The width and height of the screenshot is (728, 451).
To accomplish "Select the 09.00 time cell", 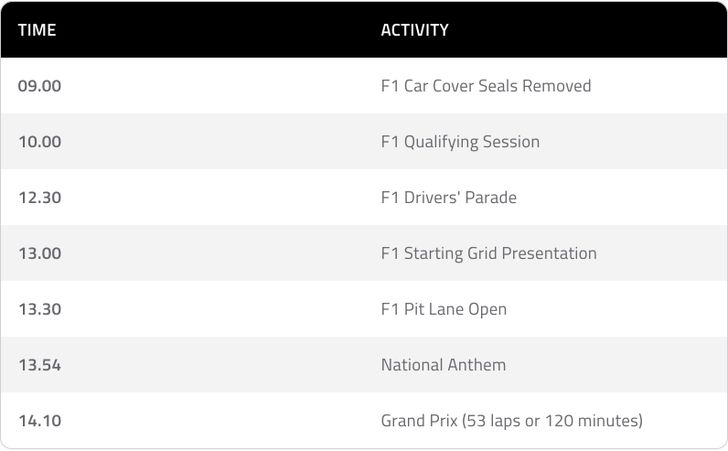I will pos(40,86).
